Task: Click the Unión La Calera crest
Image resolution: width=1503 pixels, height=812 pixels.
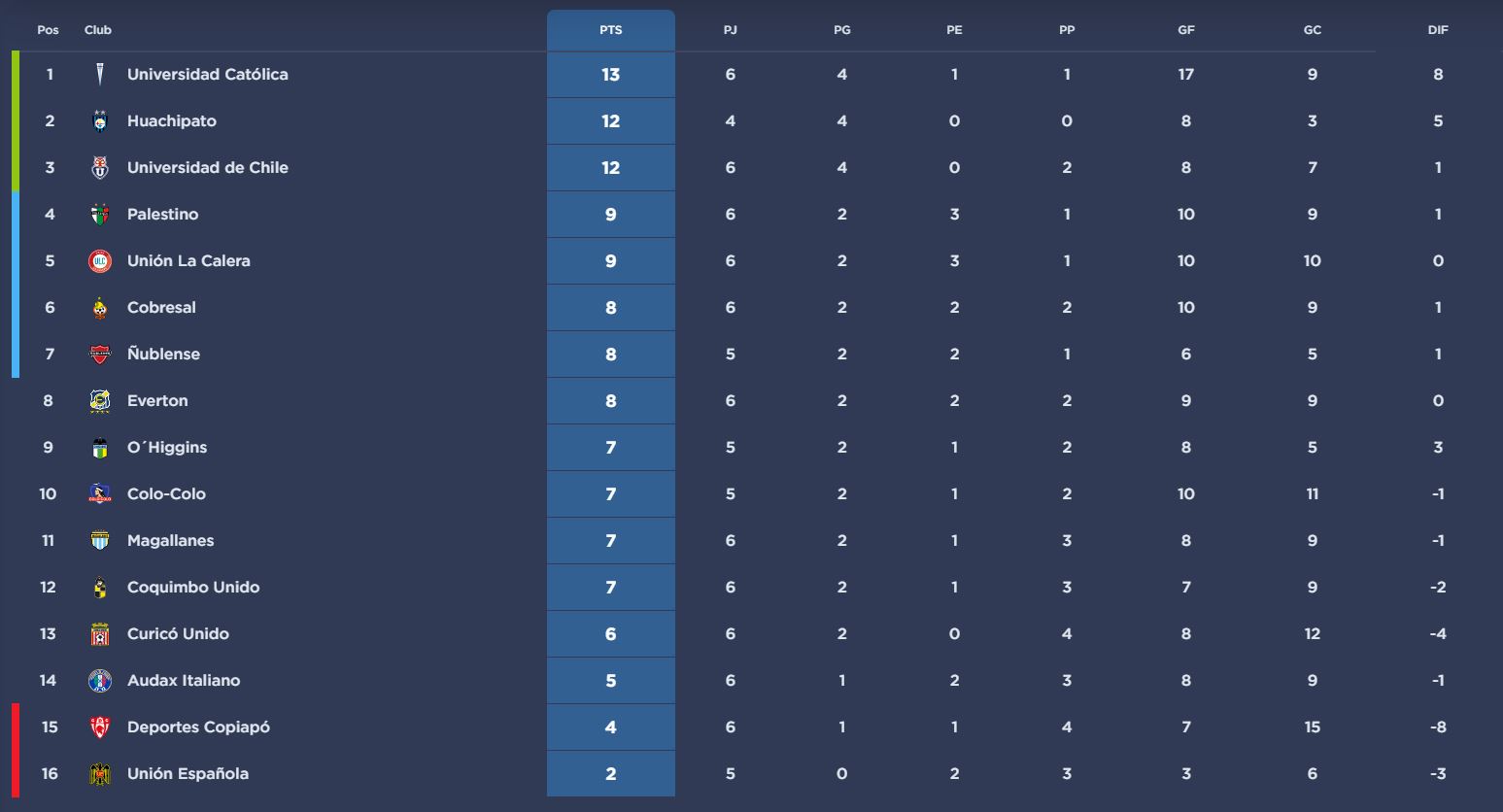Action: pos(100,261)
